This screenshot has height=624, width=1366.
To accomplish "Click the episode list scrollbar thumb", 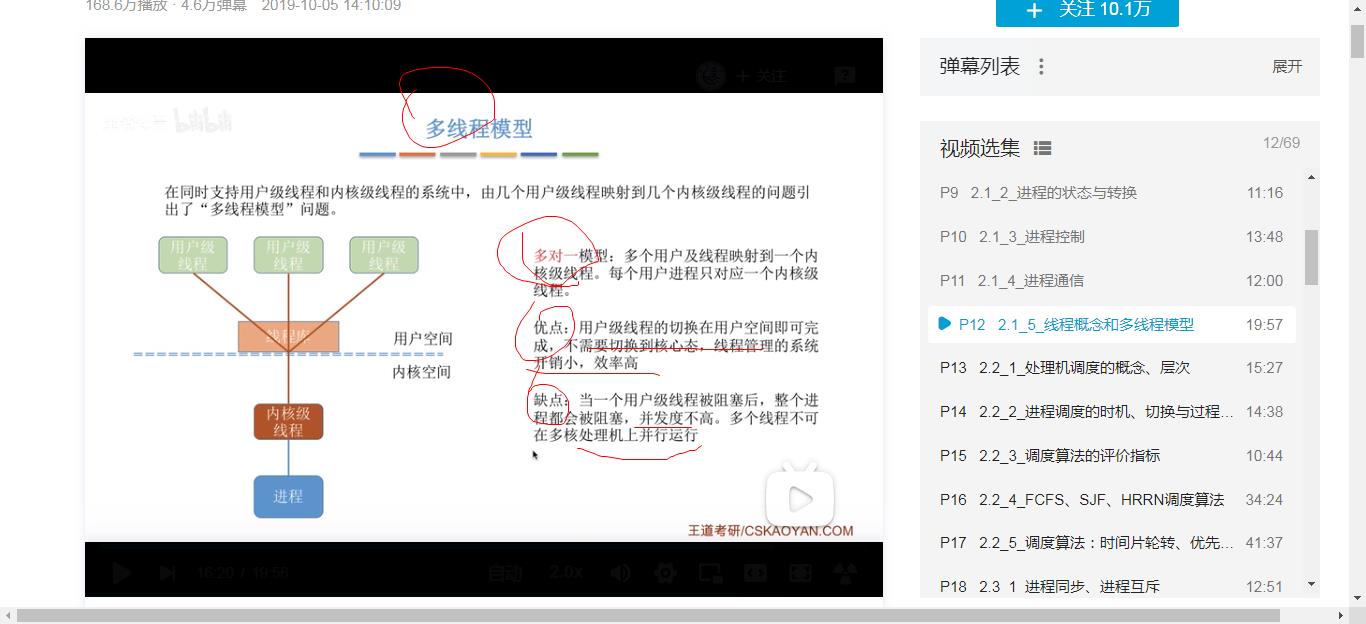I will (x=1311, y=257).
